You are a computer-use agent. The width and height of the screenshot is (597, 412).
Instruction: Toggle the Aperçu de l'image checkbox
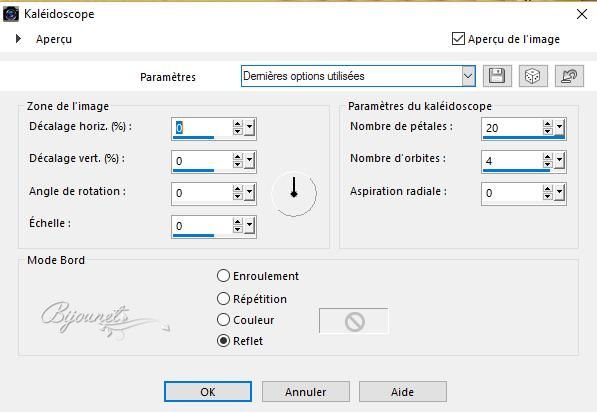click(458, 39)
